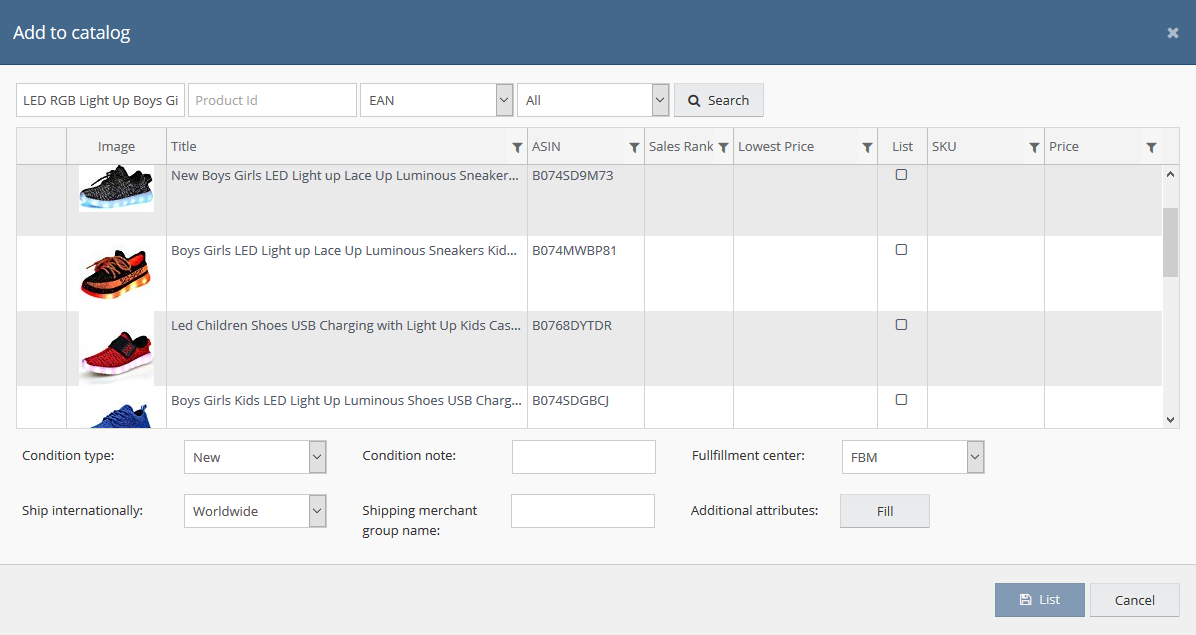Cancel the add to catalog dialog
Viewport: 1196px width, 635px height.
pos(1134,600)
